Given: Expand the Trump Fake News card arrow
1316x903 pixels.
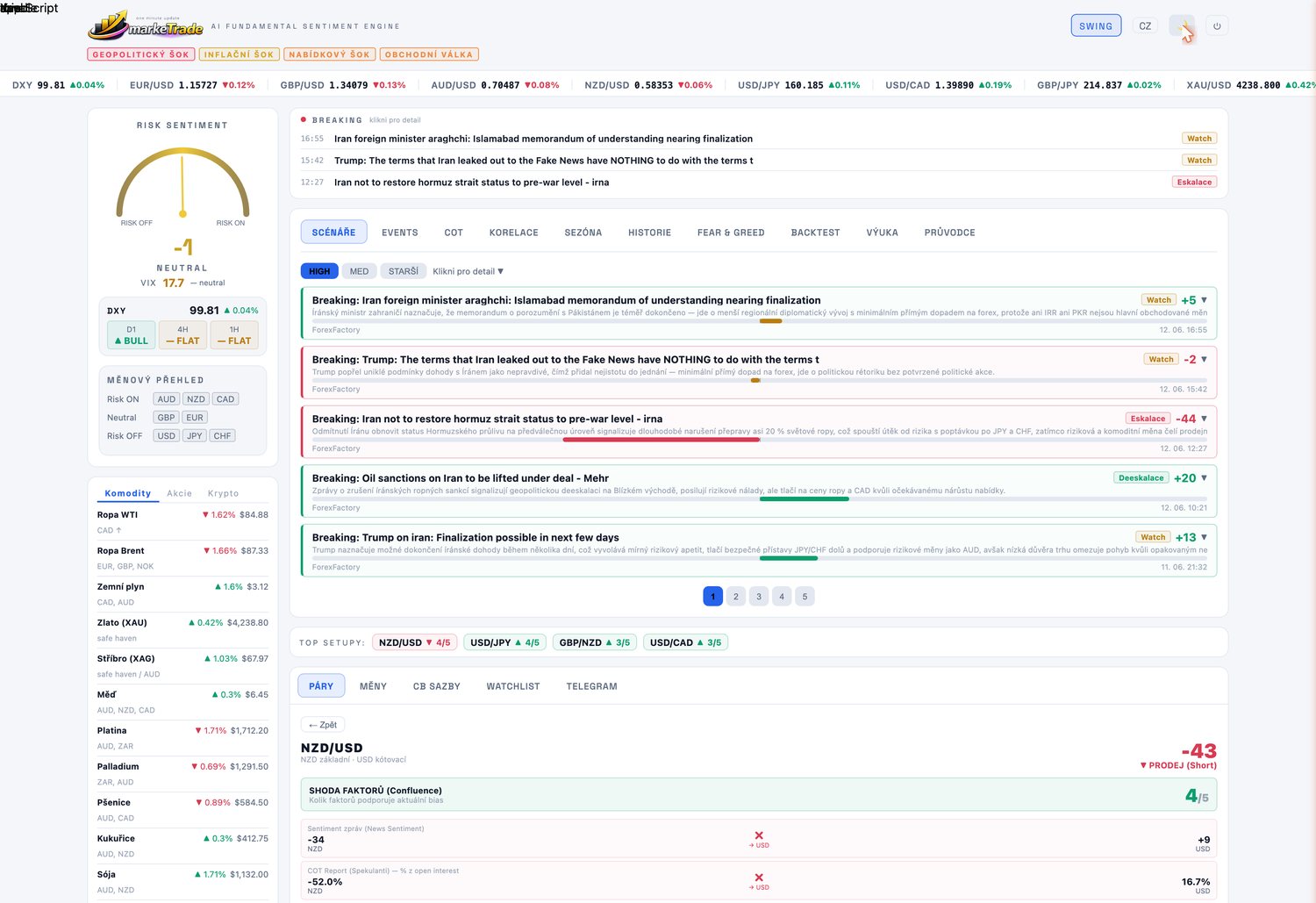Looking at the screenshot, I should click(x=1204, y=359).
